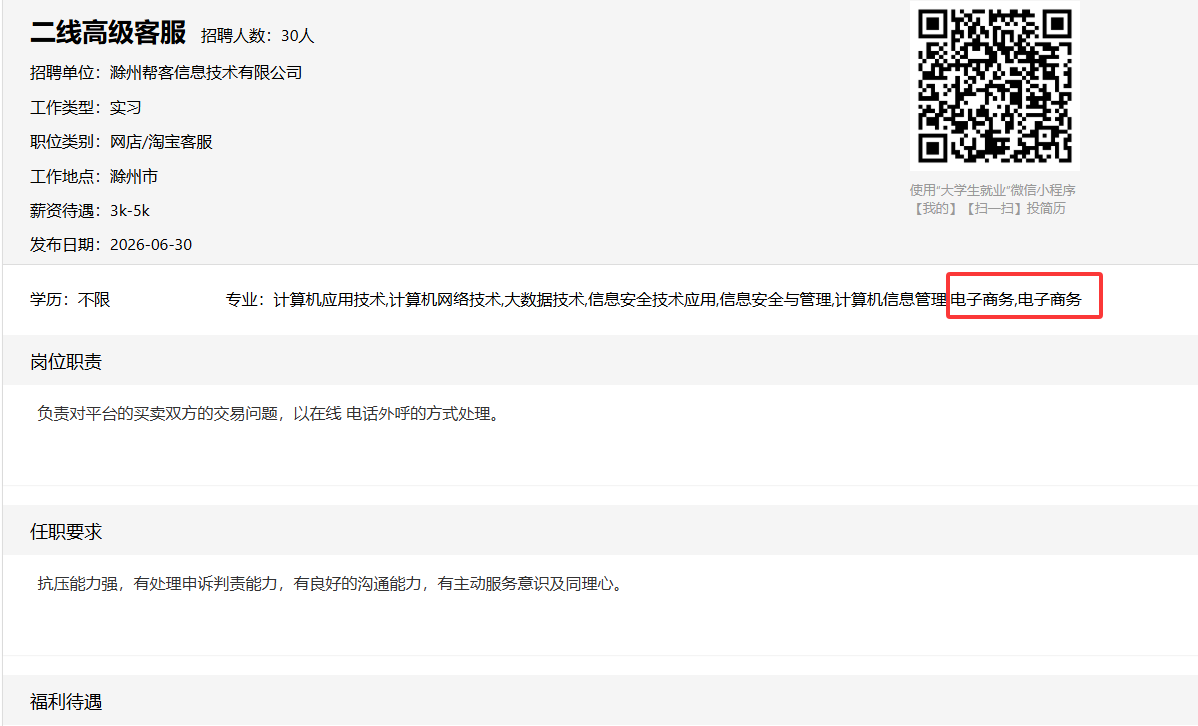This screenshot has width=1198, height=726.
Task: Click the 【我的】【扫一扫】投简历 caption
Action: pyautogui.click(x=989, y=208)
